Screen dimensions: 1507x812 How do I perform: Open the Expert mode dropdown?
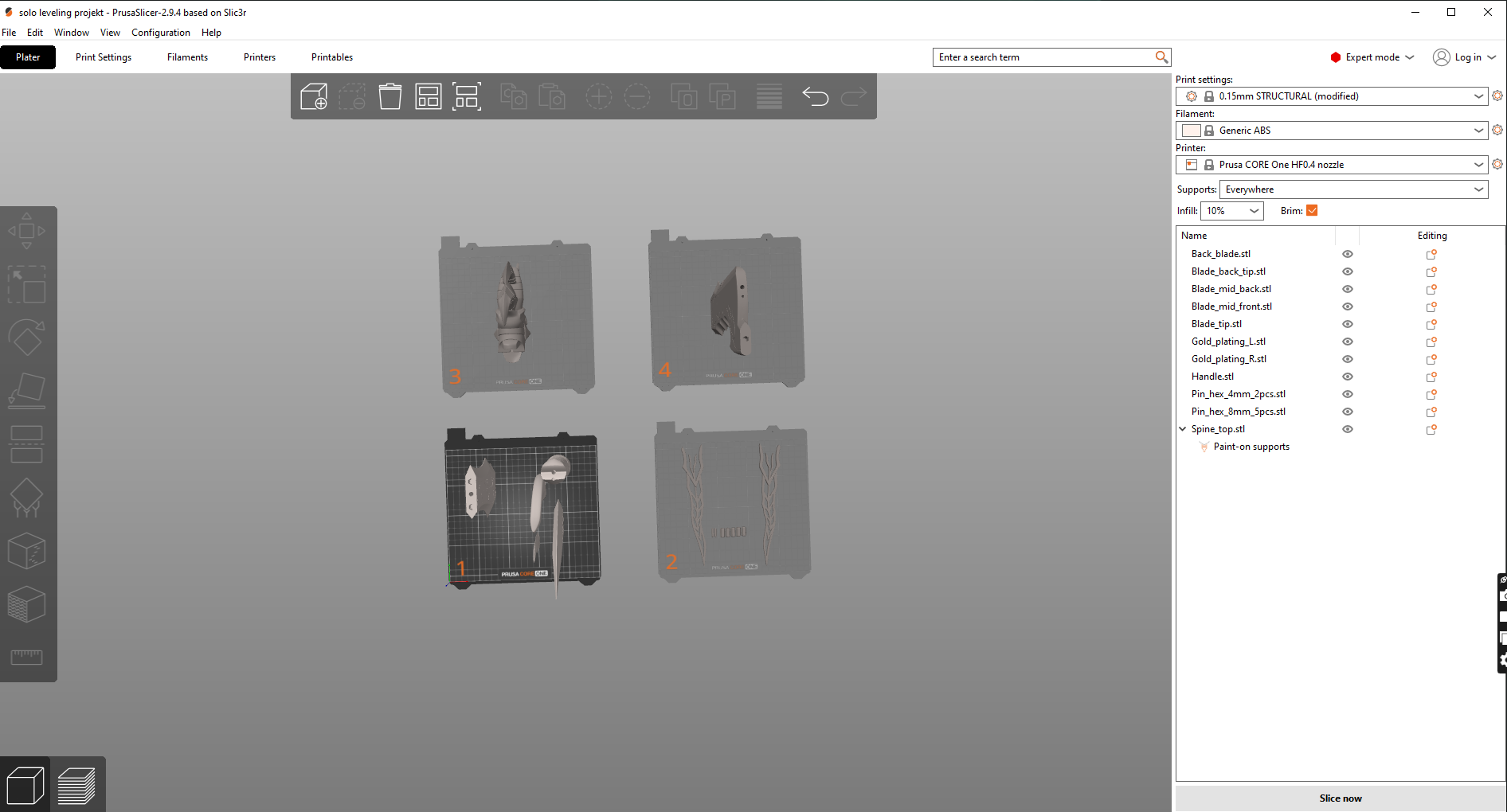click(x=1372, y=57)
